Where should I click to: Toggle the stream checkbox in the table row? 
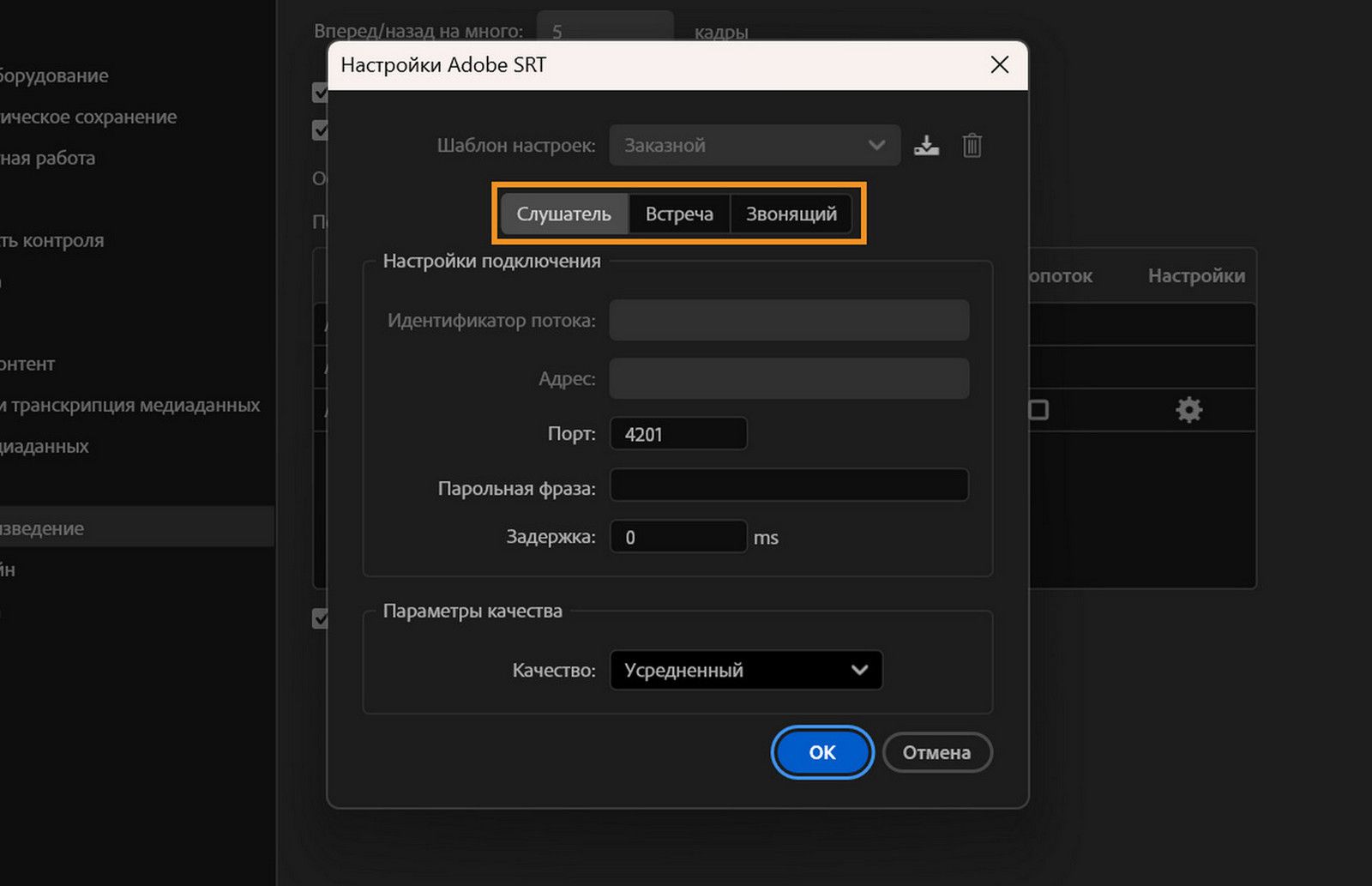click(1038, 410)
